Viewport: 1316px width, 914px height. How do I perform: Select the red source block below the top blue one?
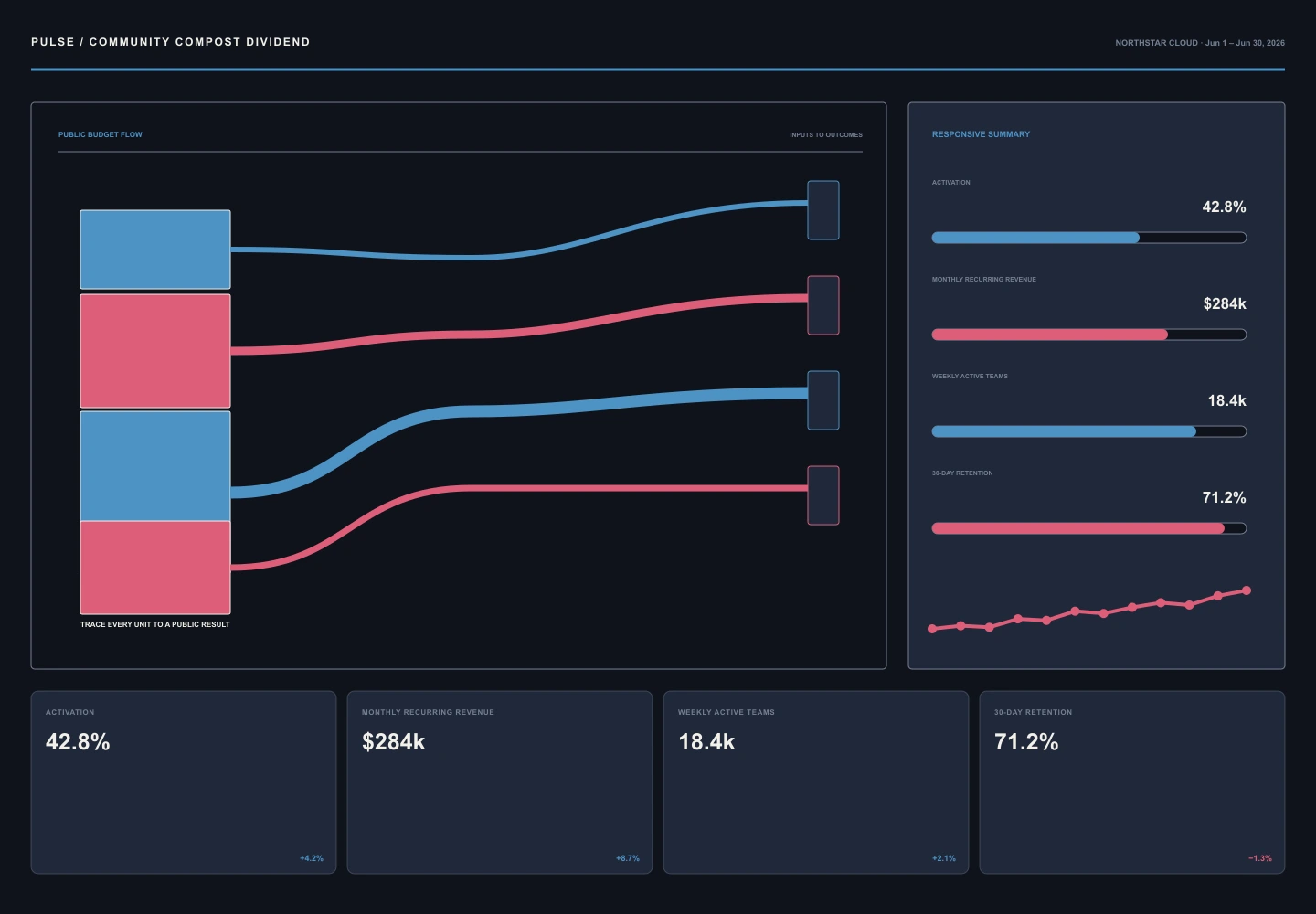coord(155,351)
